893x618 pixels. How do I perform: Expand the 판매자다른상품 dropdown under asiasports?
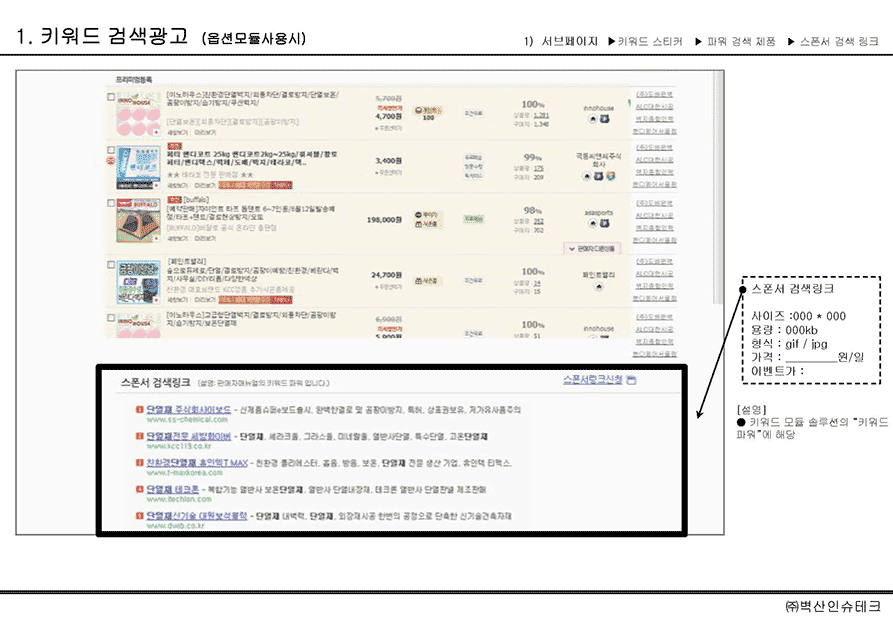coord(592,247)
